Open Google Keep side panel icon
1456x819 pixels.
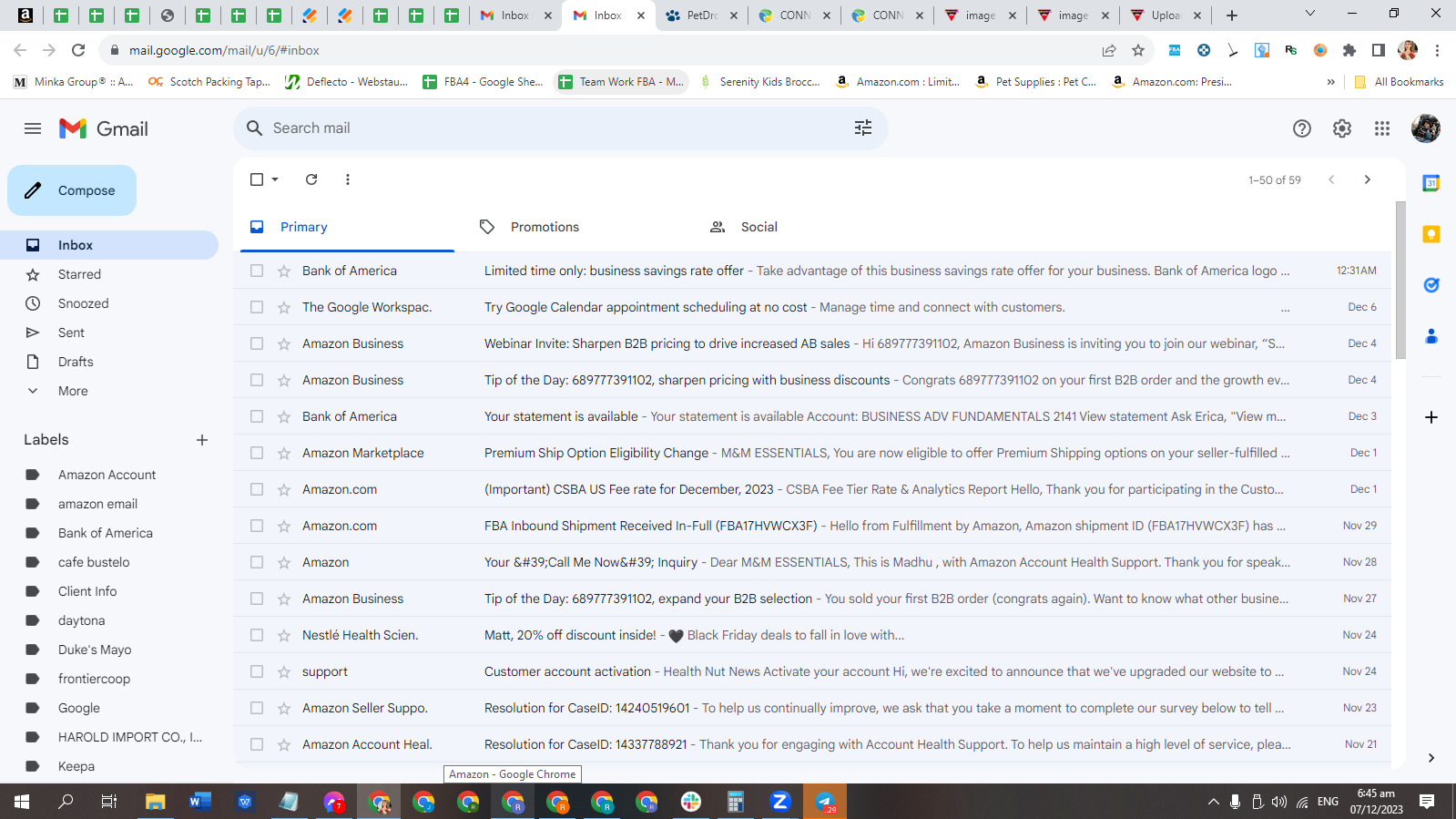tap(1431, 234)
